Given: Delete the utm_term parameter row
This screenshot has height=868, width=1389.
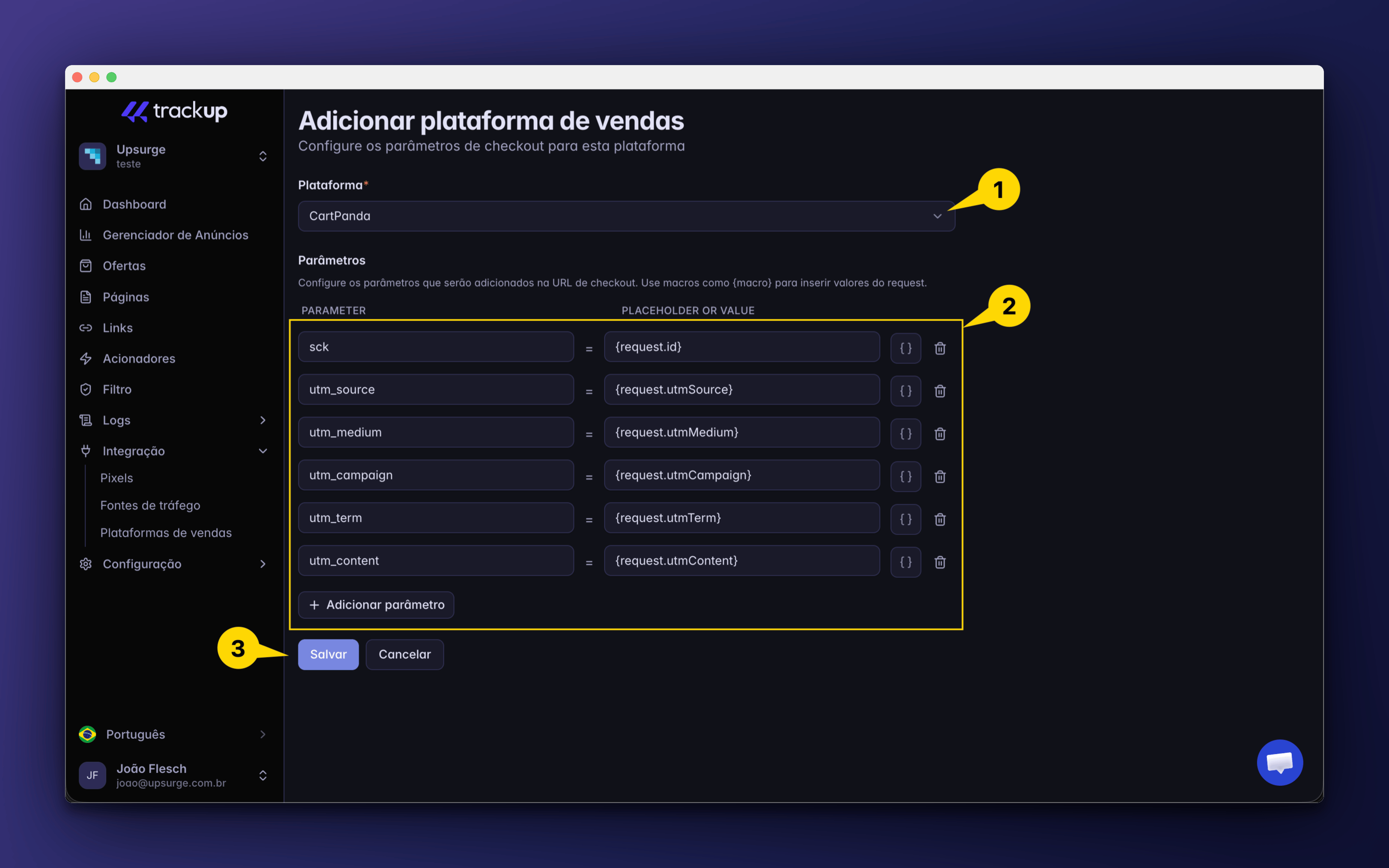Looking at the screenshot, I should point(940,519).
